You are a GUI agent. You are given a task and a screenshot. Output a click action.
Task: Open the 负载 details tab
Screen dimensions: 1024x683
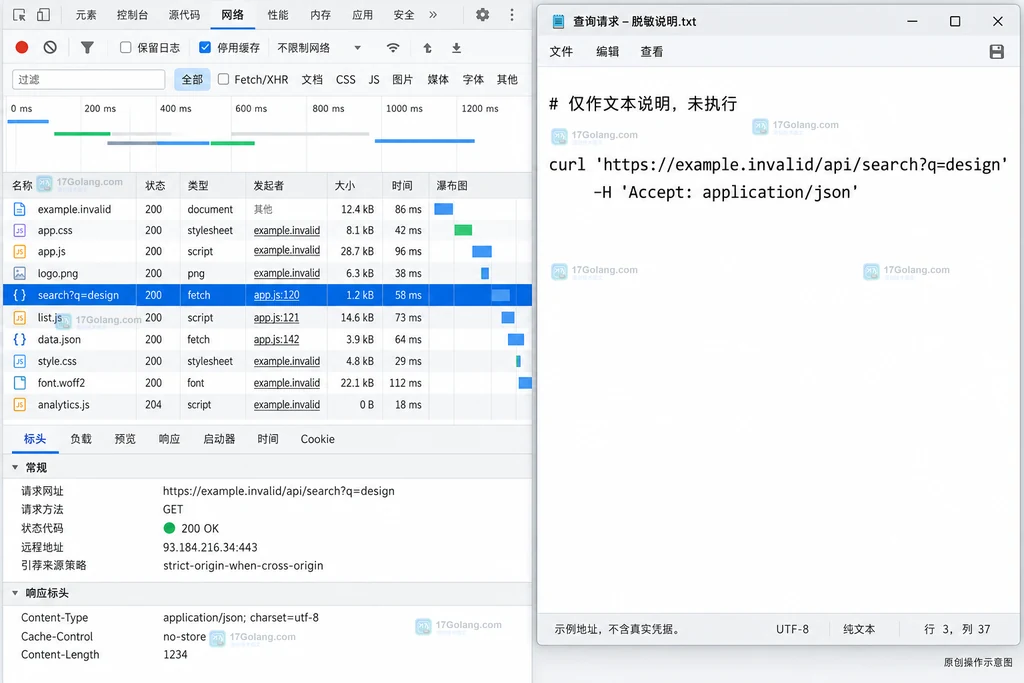pyautogui.click(x=81, y=439)
